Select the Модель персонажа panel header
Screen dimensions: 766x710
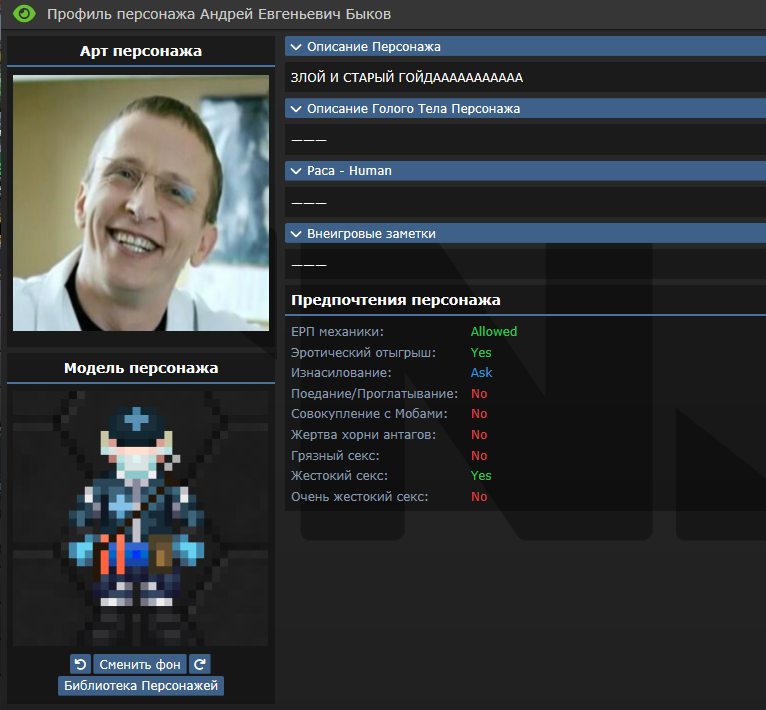140,368
